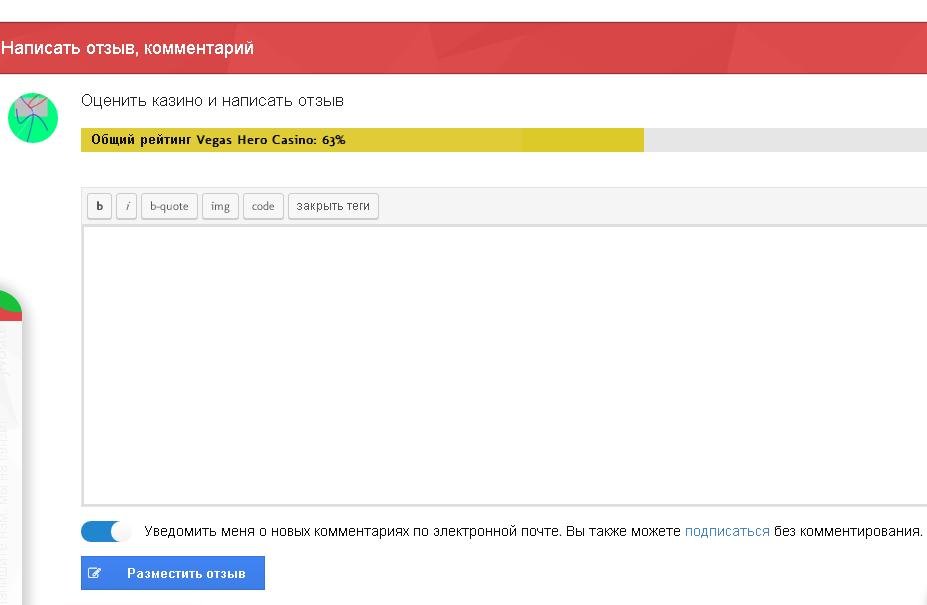927x605 pixels.
Task: Click the pencil icon on the submit button
Action: [x=95, y=574]
